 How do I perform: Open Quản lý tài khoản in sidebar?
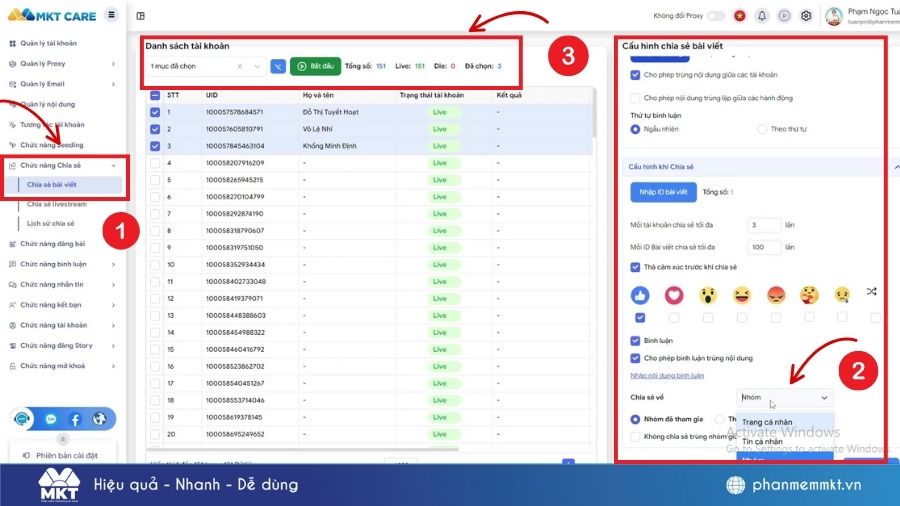click(x=48, y=43)
